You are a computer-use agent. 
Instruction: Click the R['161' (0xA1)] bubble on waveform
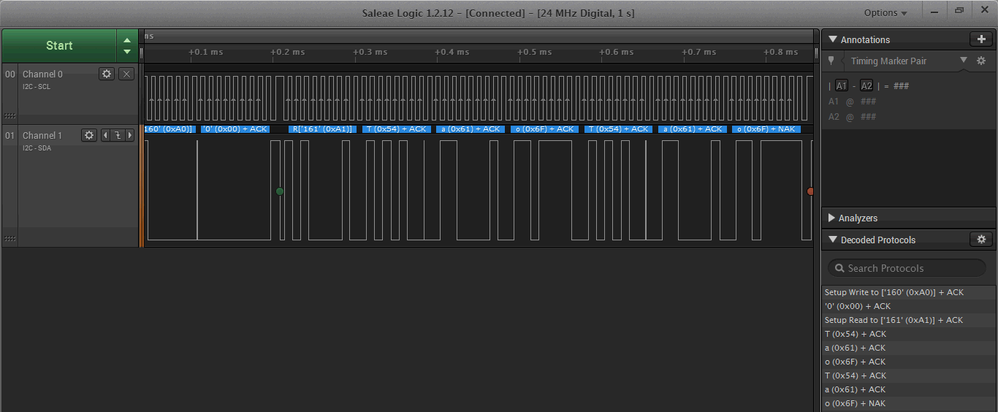(321, 129)
